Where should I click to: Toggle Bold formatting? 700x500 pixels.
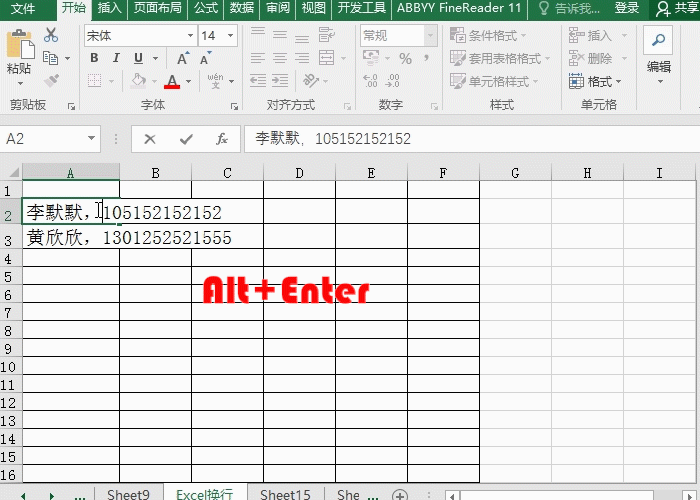click(94, 58)
